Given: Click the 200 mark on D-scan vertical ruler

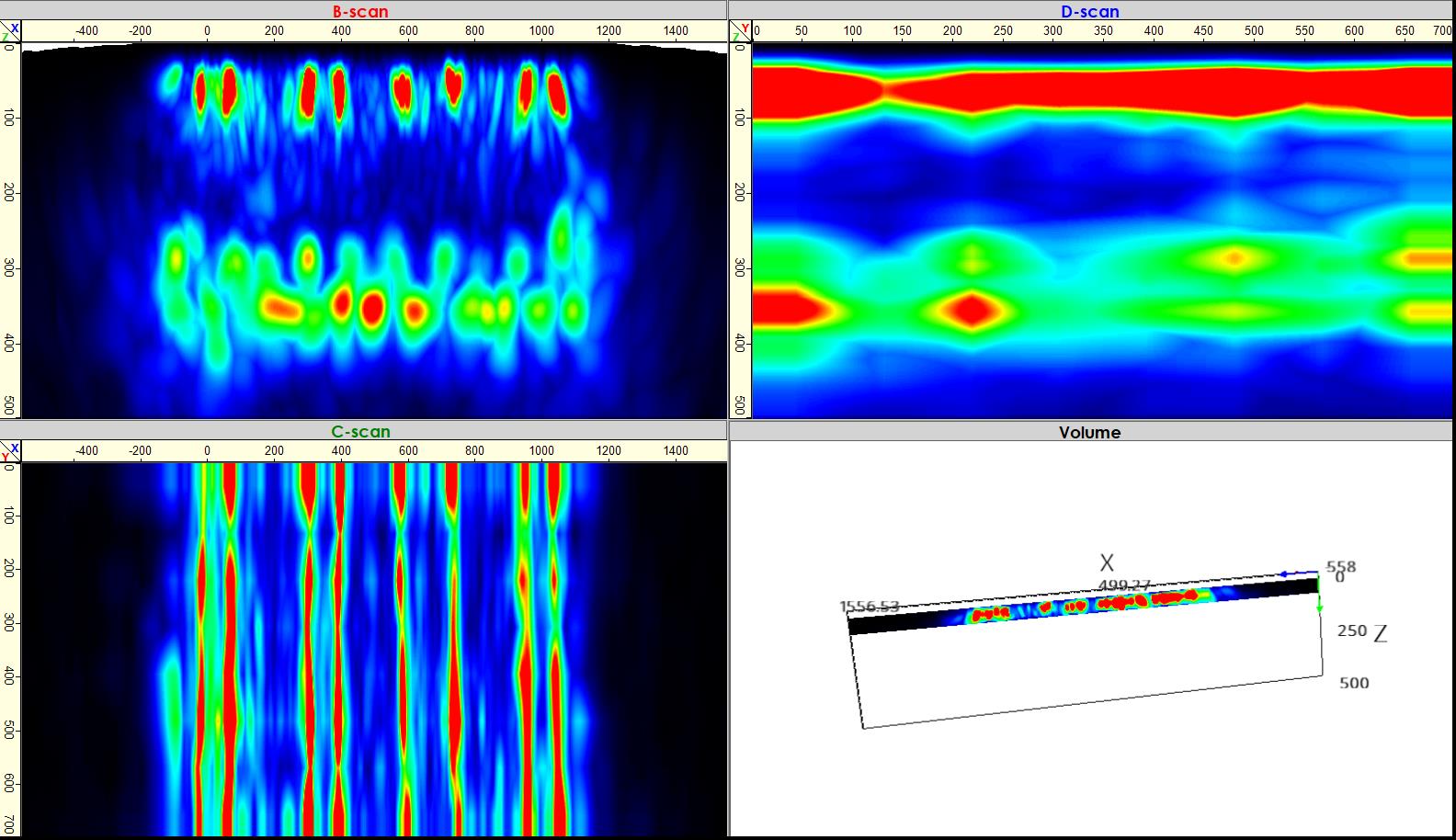Looking at the screenshot, I should (740, 192).
